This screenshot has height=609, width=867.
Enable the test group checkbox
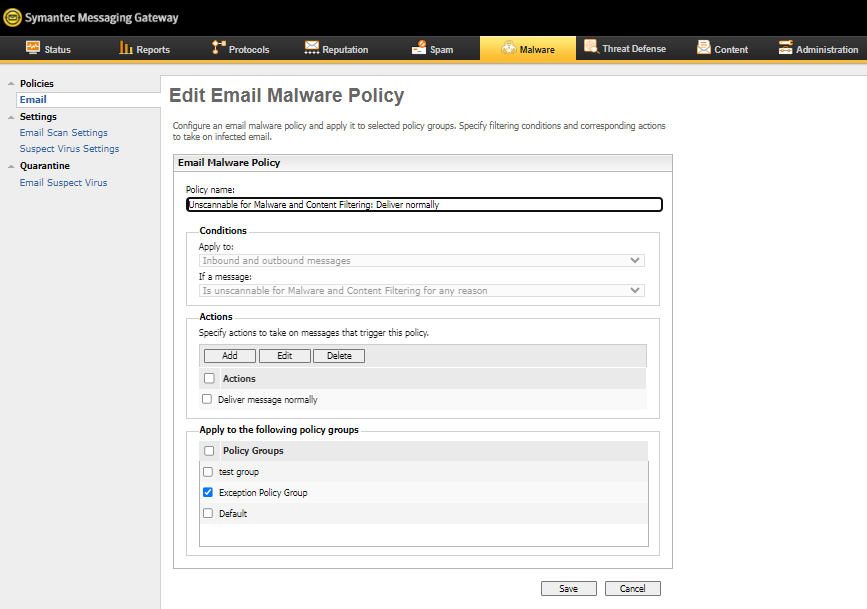click(208, 472)
